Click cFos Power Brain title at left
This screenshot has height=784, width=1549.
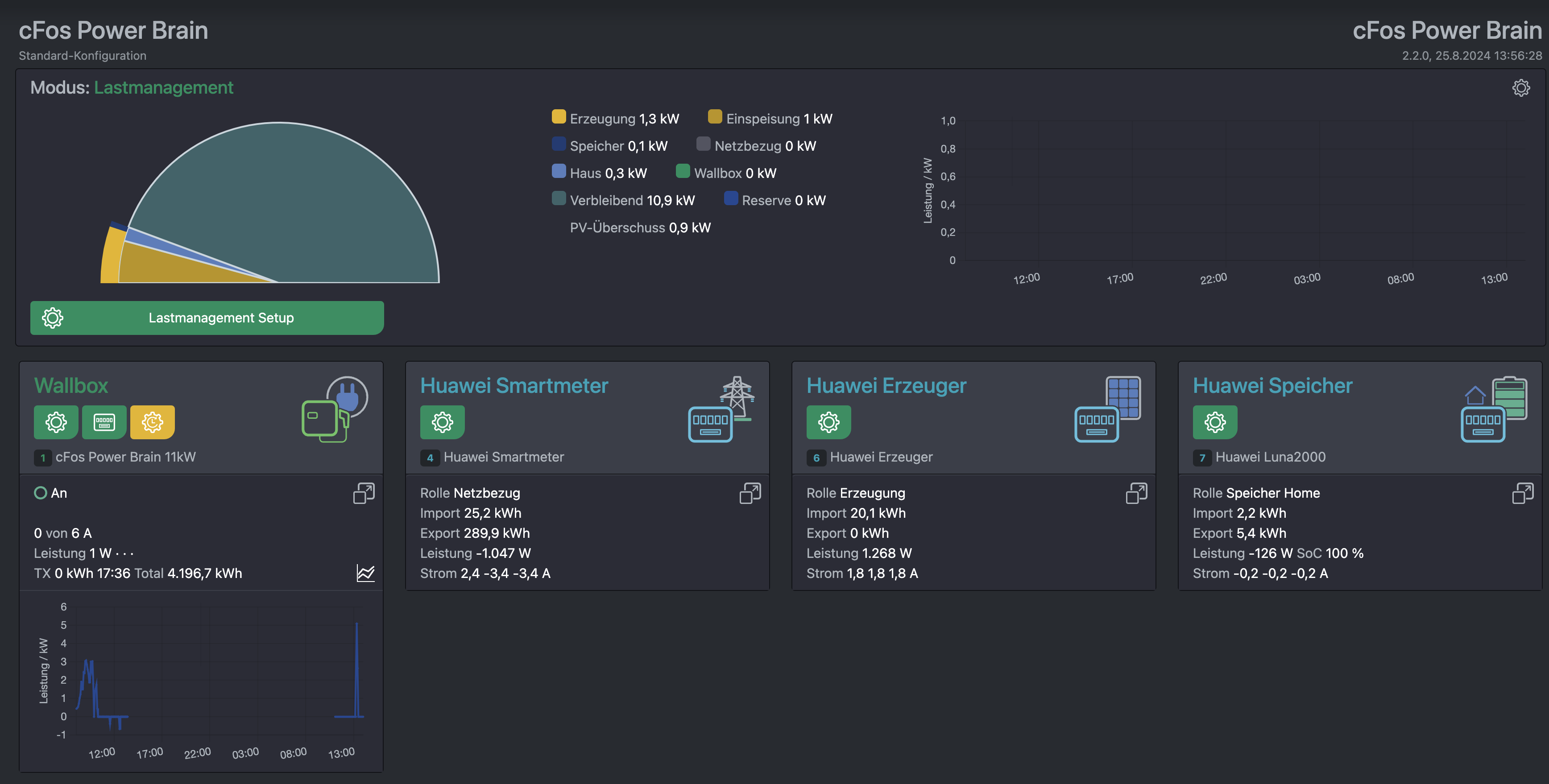coord(113,30)
